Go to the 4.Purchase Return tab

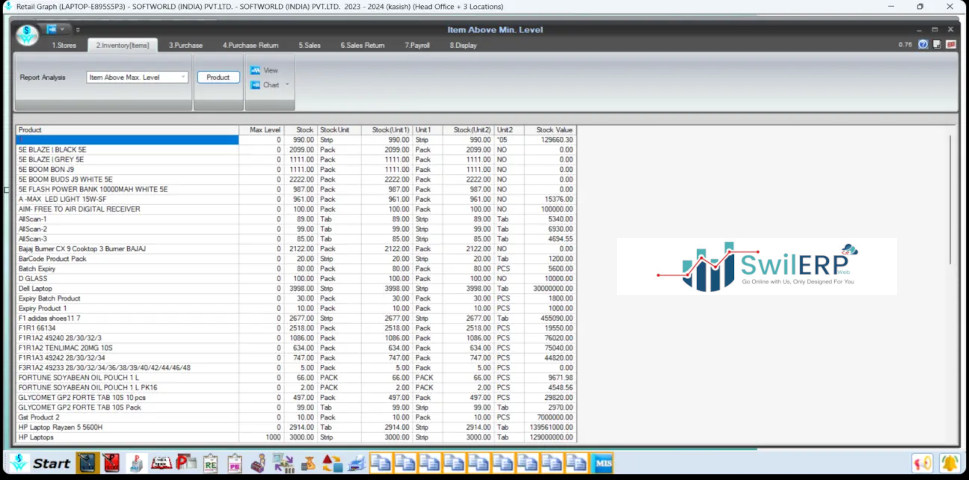[250, 45]
